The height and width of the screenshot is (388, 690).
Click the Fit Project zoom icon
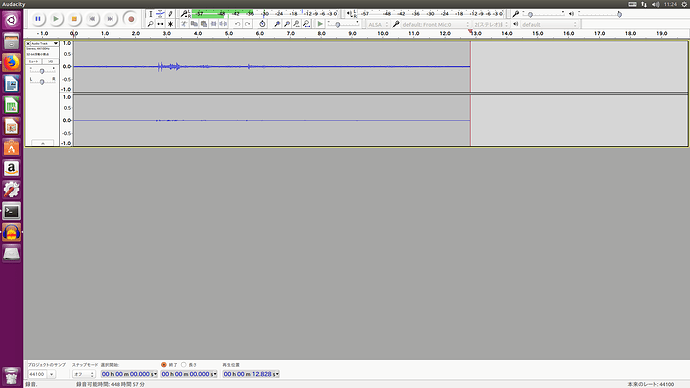[306, 24]
